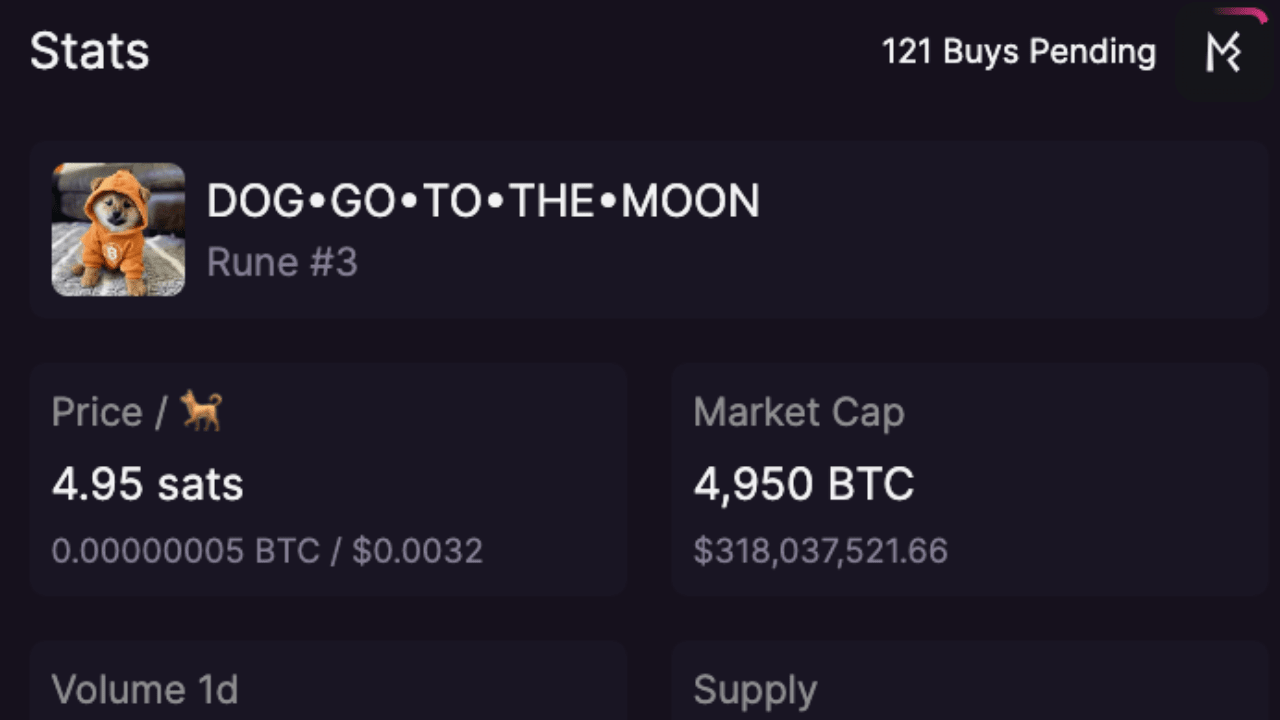
Task: Click the 4,950 BTC market cap value
Action: point(804,484)
